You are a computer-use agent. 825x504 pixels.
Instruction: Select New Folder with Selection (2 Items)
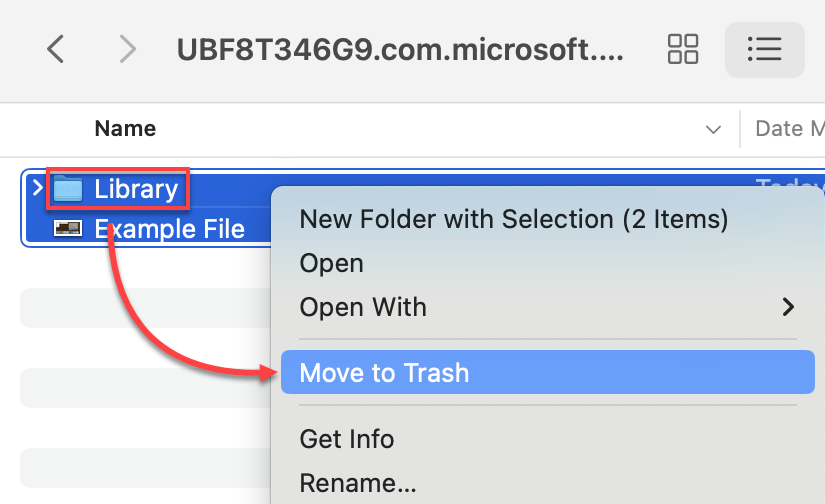click(513, 218)
